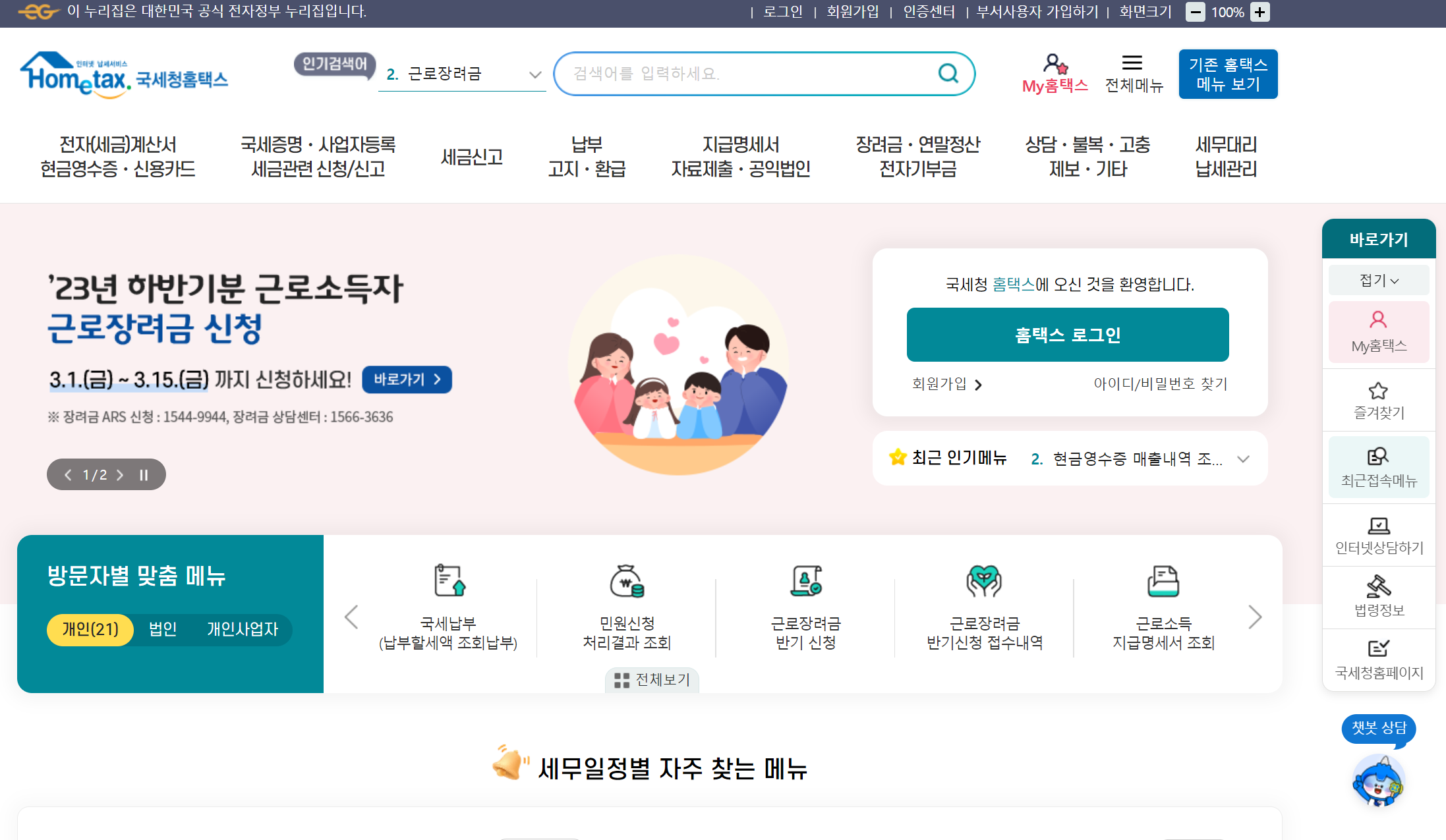
Task: Switch visitor type to 법인
Action: click(x=163, y=629)
